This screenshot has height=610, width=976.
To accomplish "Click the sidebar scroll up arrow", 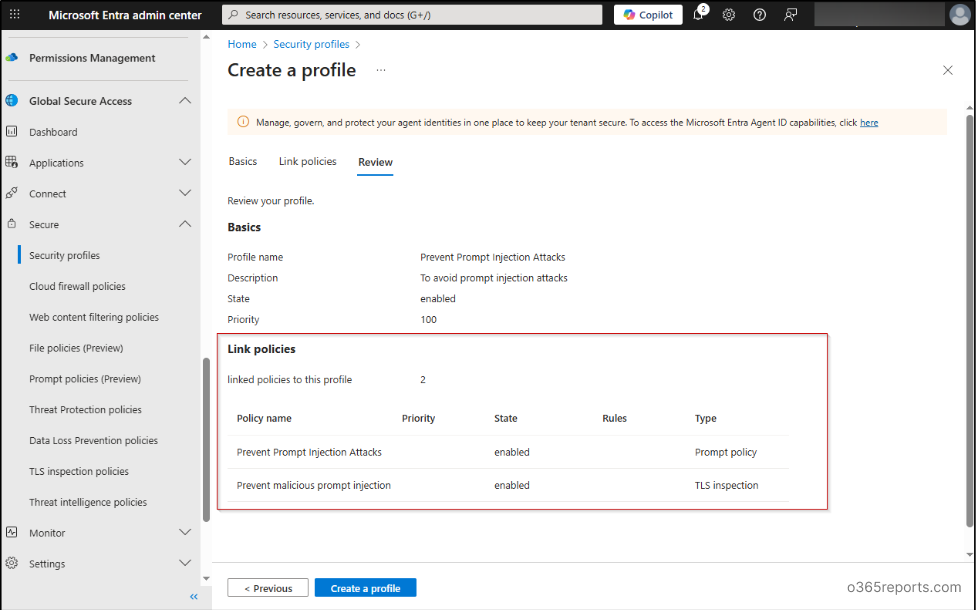I will tap(206, 37).
